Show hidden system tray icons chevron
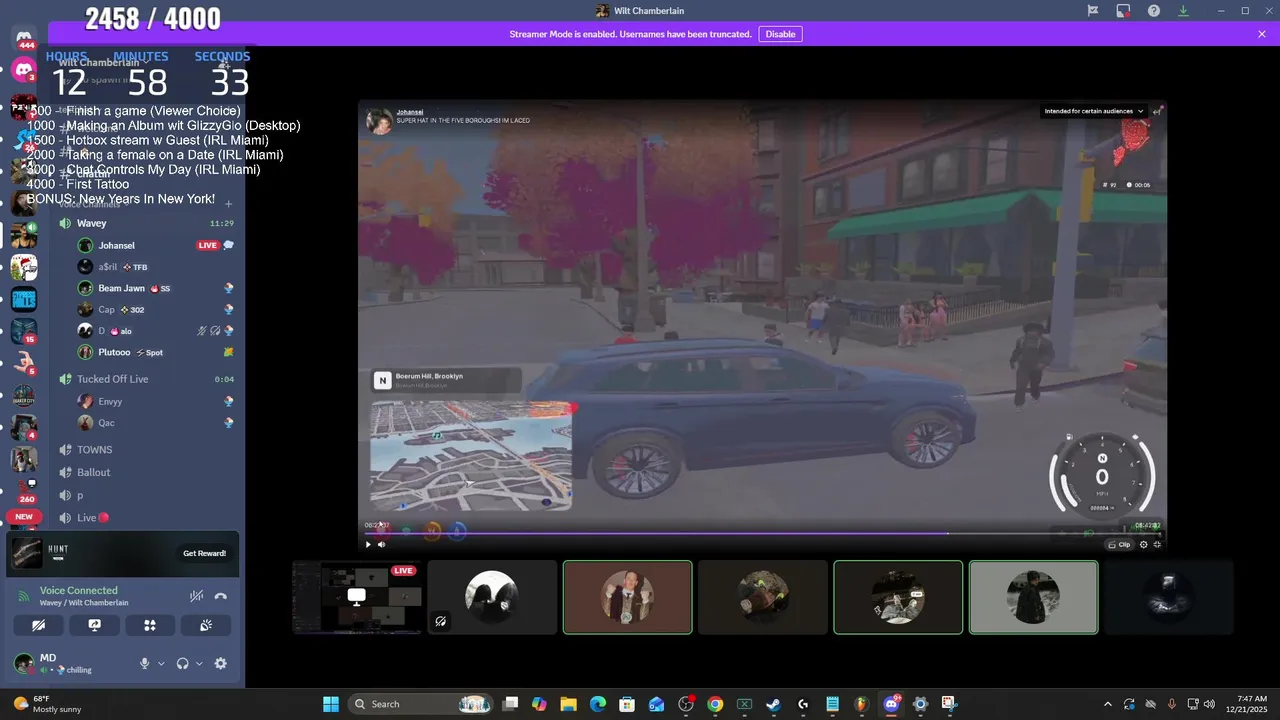 tap(1107, 704)
